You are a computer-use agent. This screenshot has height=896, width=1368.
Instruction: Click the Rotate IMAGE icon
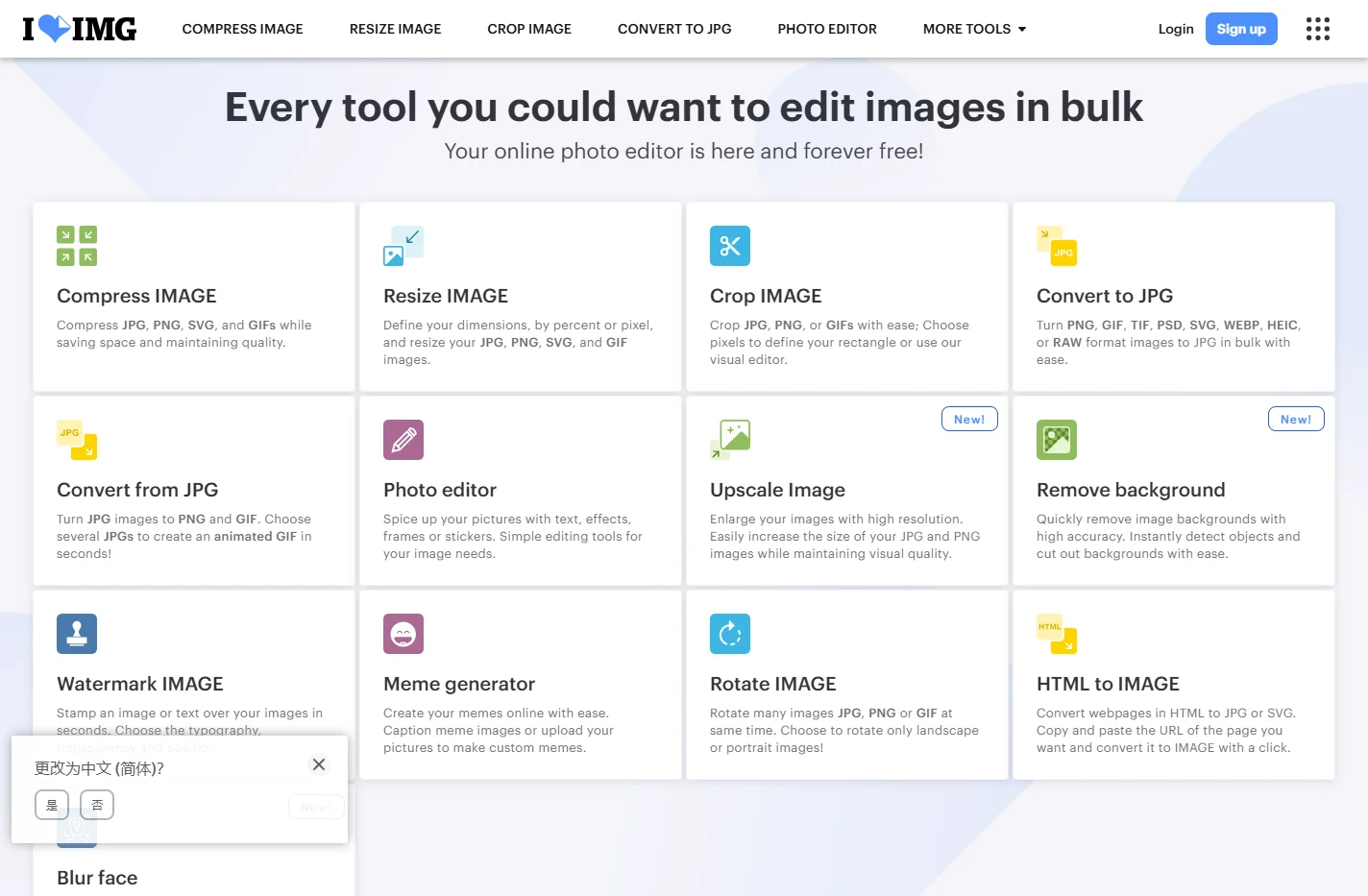click(730, 634)
